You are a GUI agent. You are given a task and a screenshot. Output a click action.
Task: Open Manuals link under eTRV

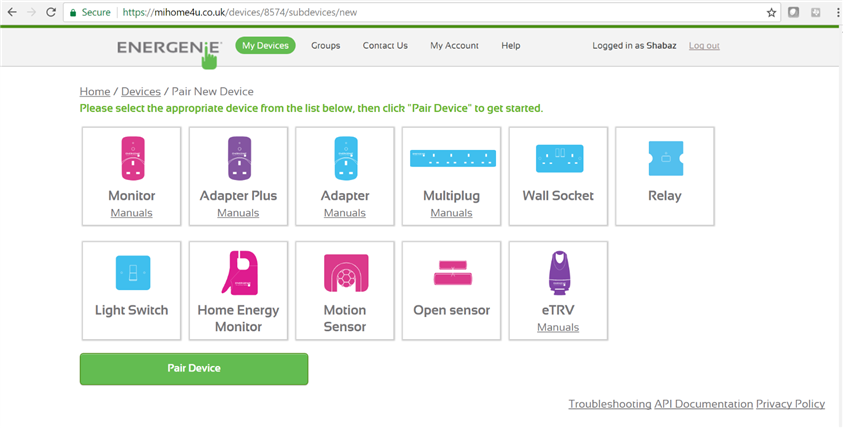[558, 327]
